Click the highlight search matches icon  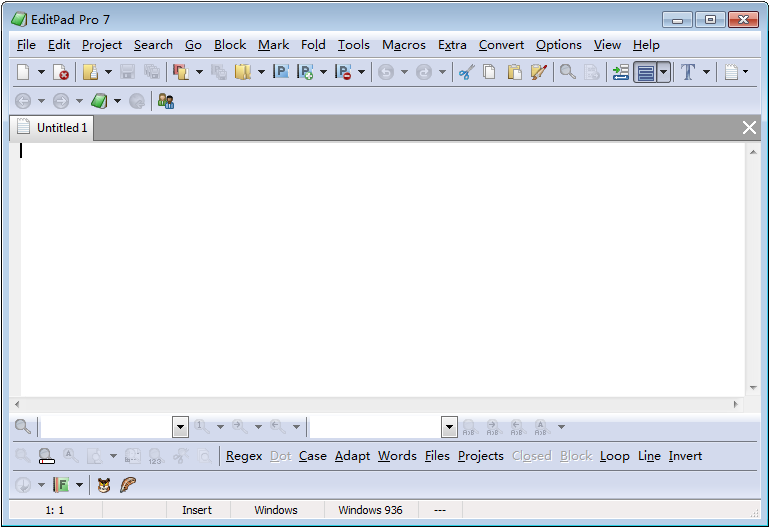[47, 456]
